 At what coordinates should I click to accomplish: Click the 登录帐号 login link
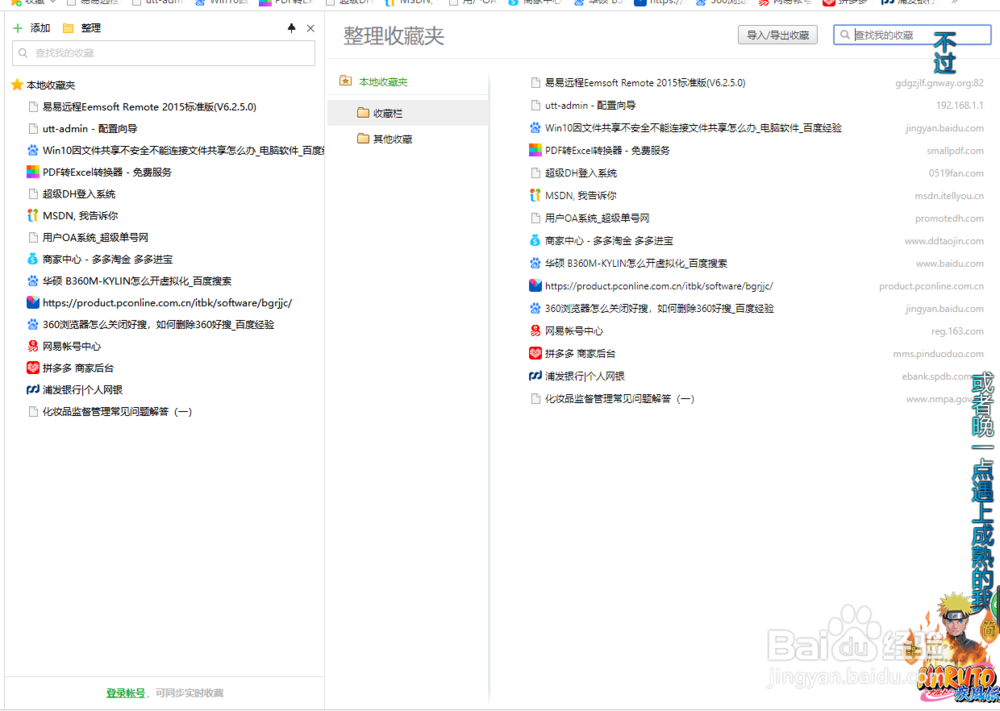[125, 693]
